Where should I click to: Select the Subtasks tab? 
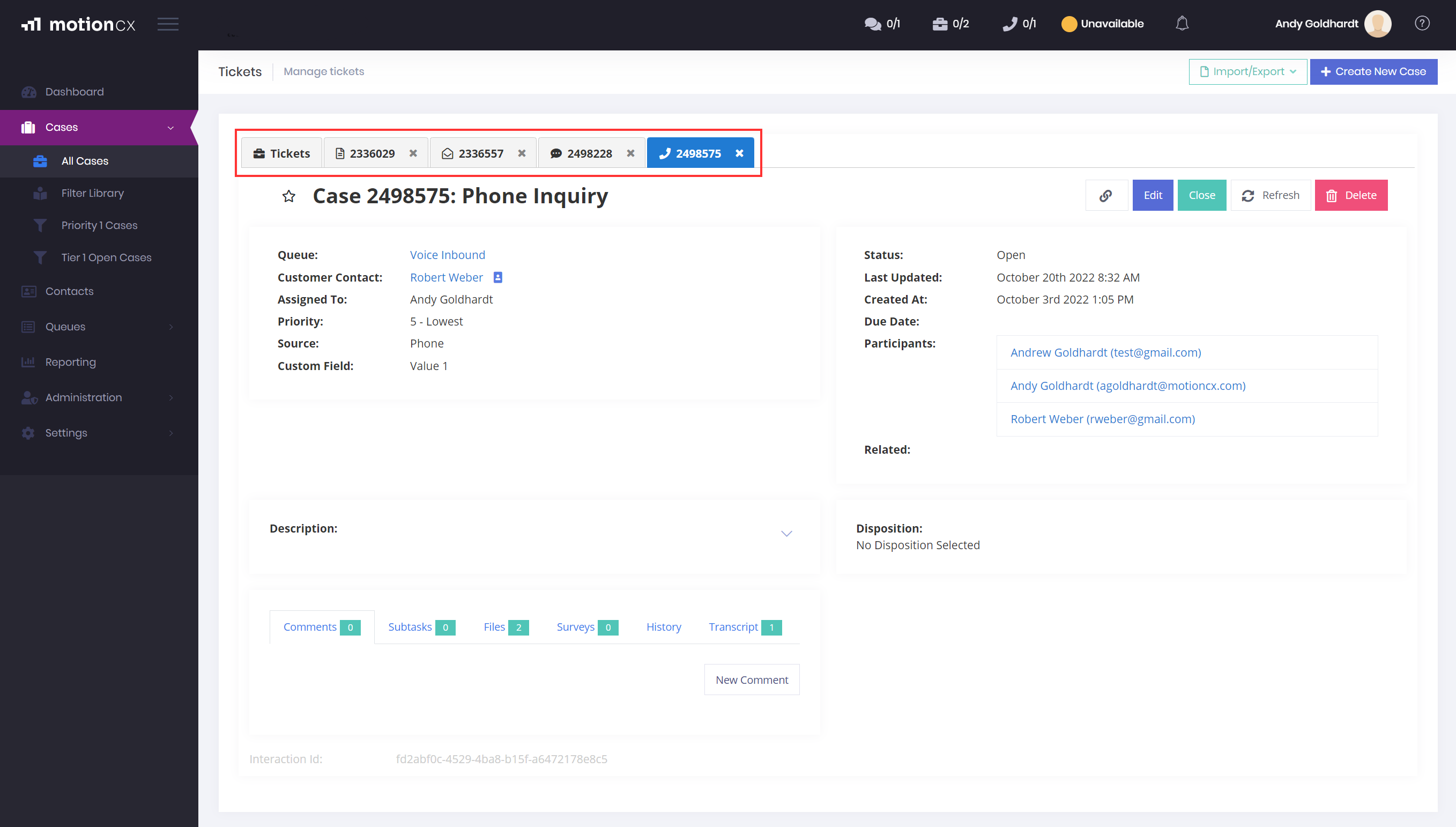(421, 627)
